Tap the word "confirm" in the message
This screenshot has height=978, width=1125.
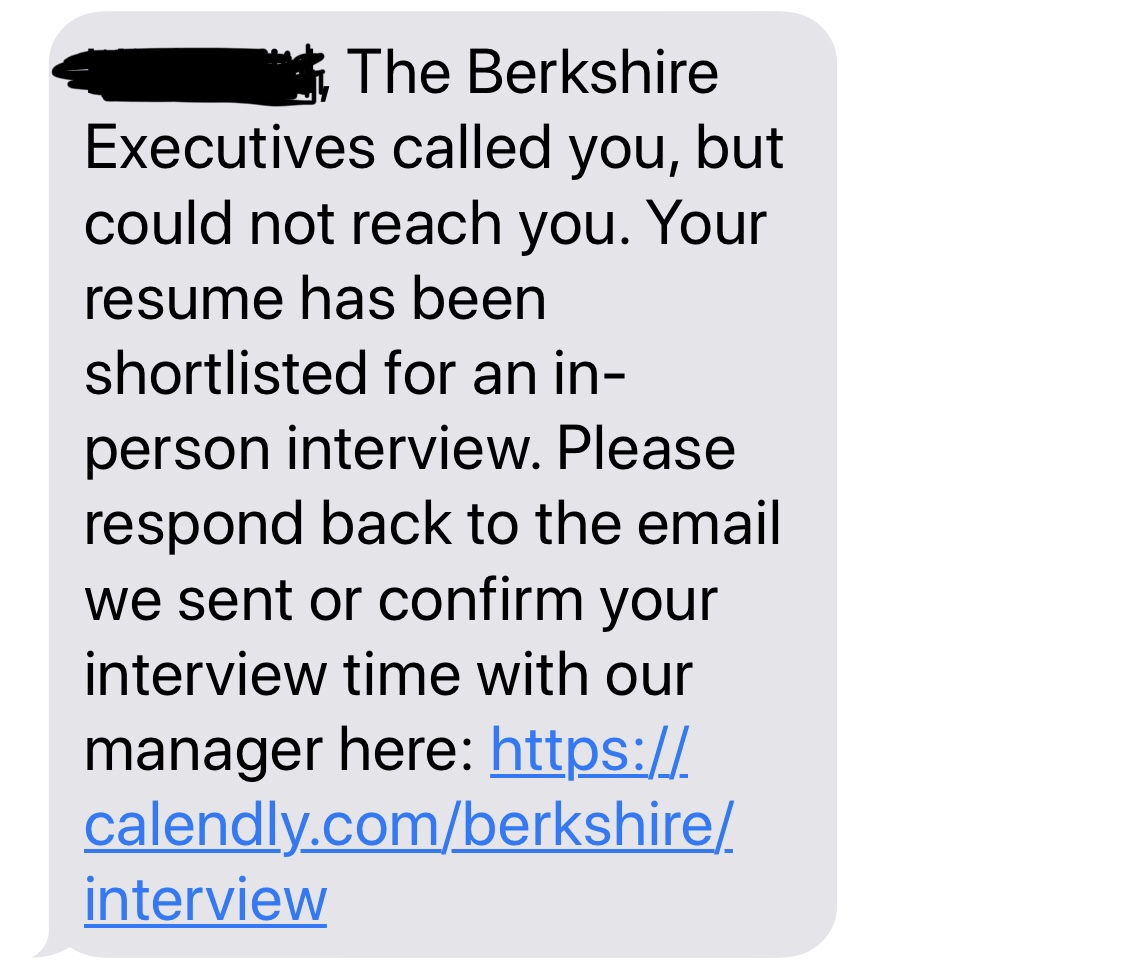click(480, 599)
